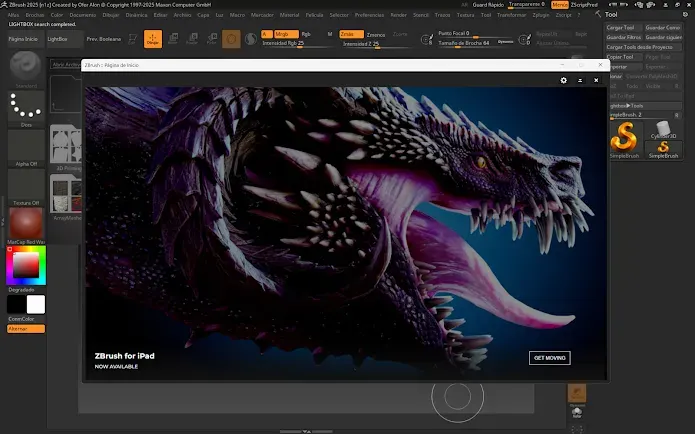The height and width of the screenshot is (434, 695).
Task: Open the Textura menu
Action: [x=465, y=15]
